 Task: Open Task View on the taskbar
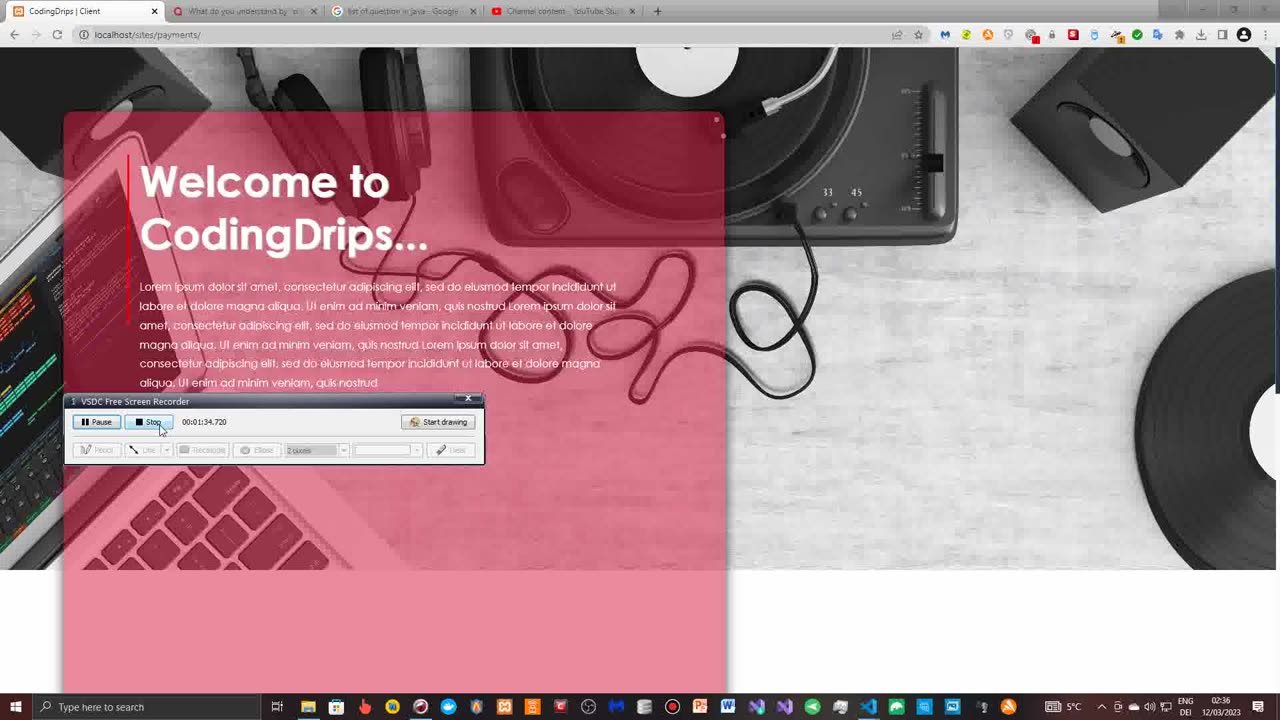pyautogui.click(x=277, y=707)
